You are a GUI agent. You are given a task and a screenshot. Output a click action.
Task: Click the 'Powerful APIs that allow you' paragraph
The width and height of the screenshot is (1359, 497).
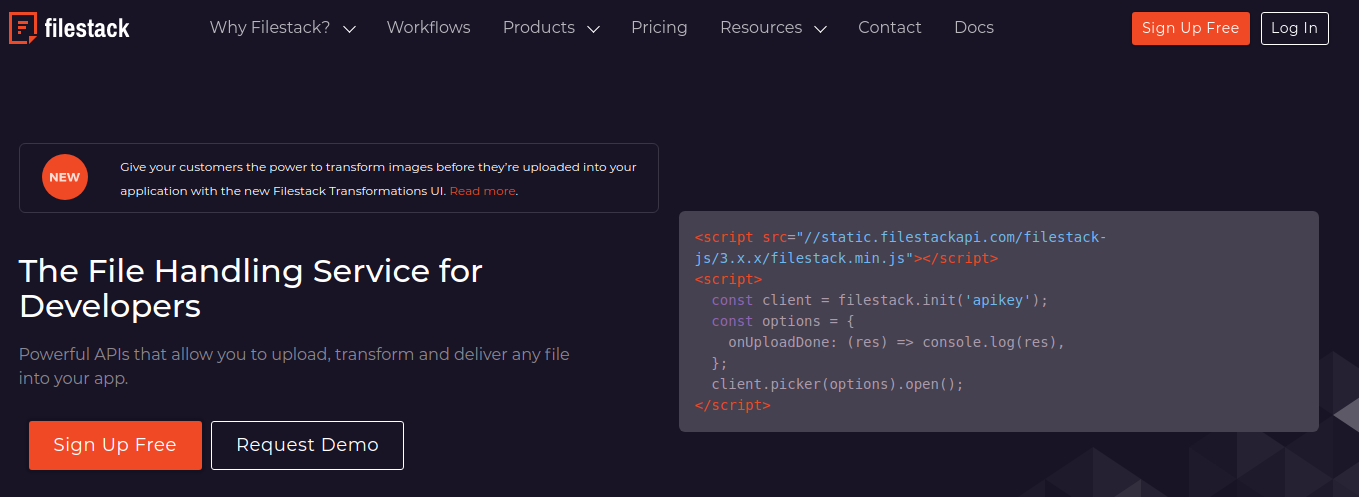point(294,367)
